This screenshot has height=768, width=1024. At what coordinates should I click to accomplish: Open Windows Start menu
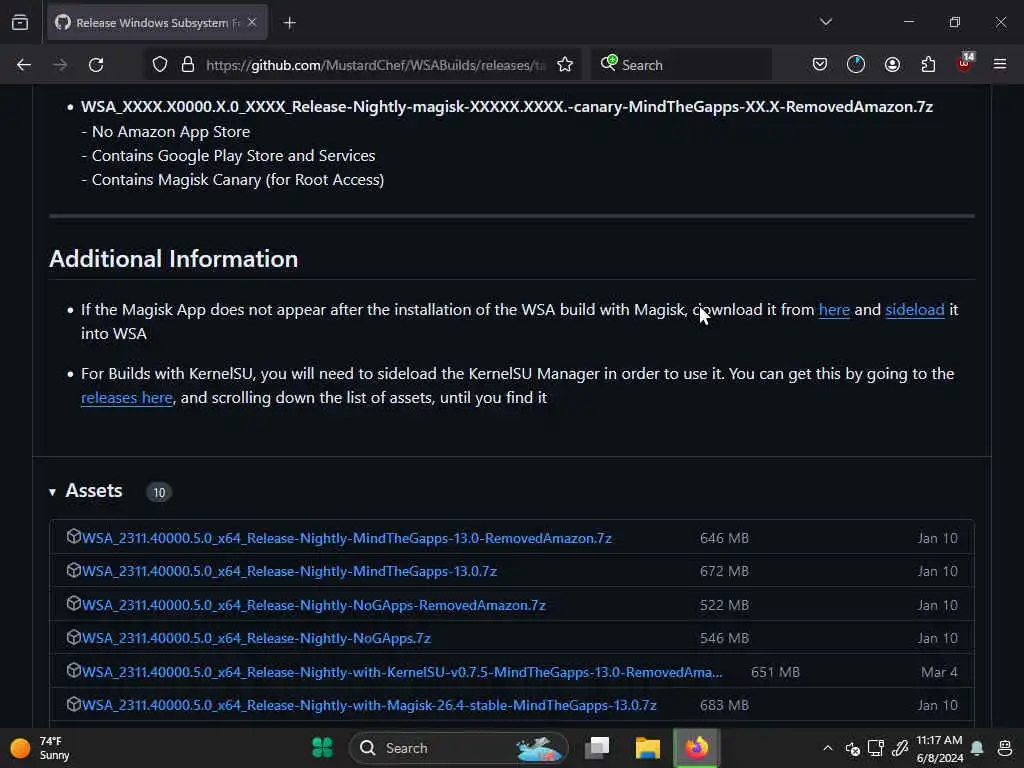coord(323,748)
